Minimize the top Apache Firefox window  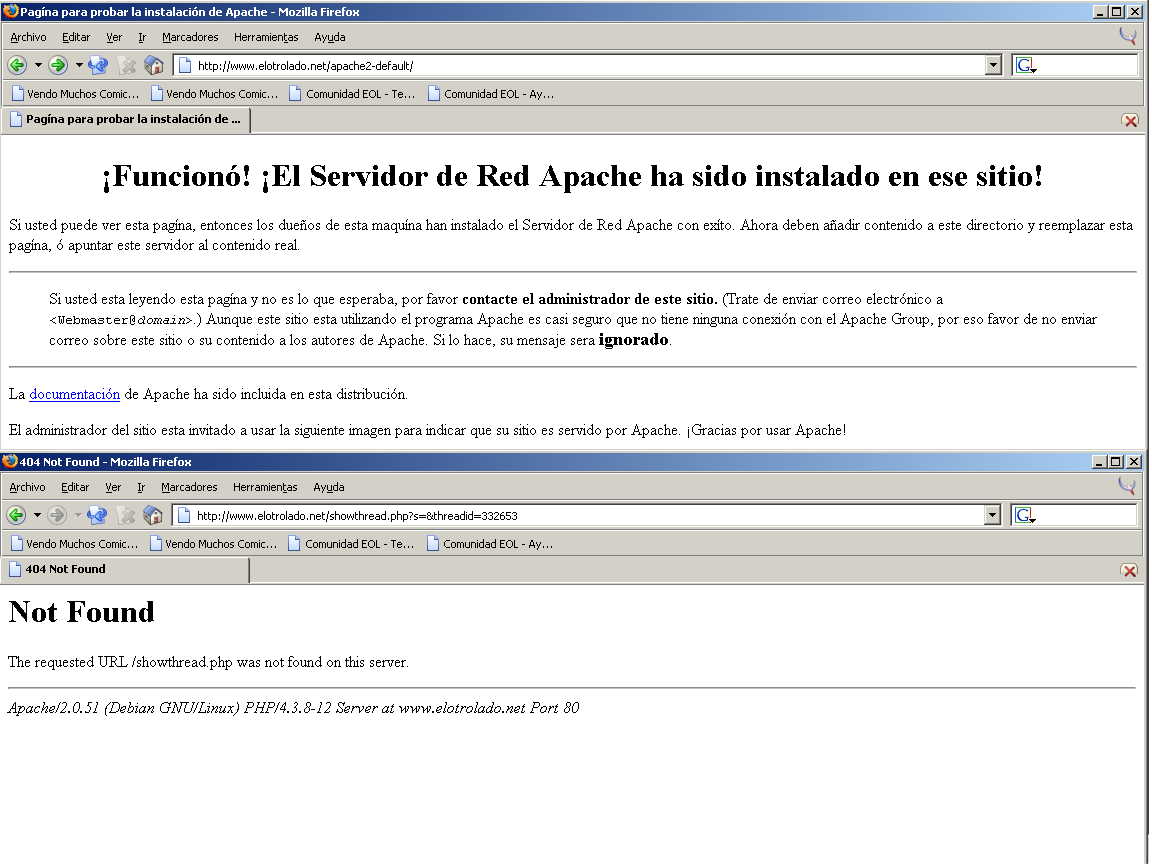1100,12
